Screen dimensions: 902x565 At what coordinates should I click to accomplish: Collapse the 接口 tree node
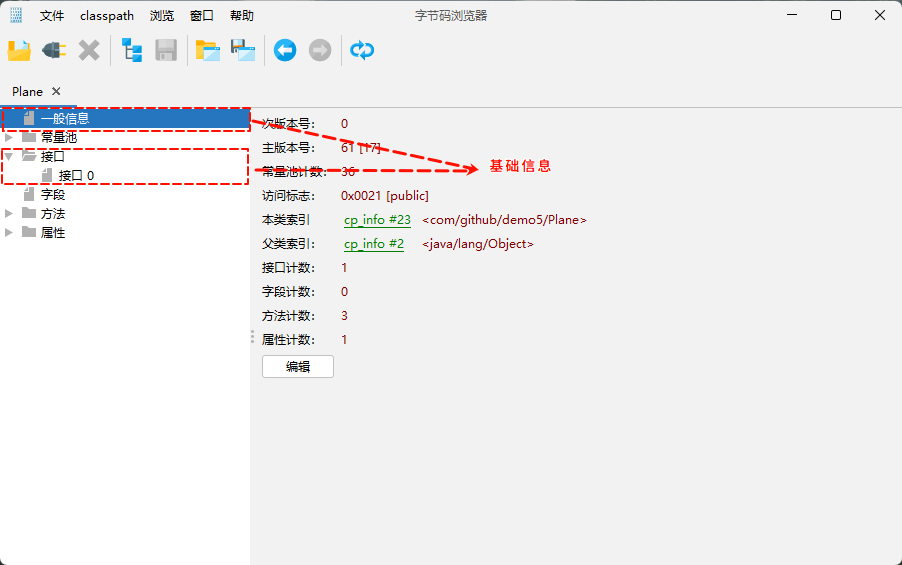coord(9,156)
